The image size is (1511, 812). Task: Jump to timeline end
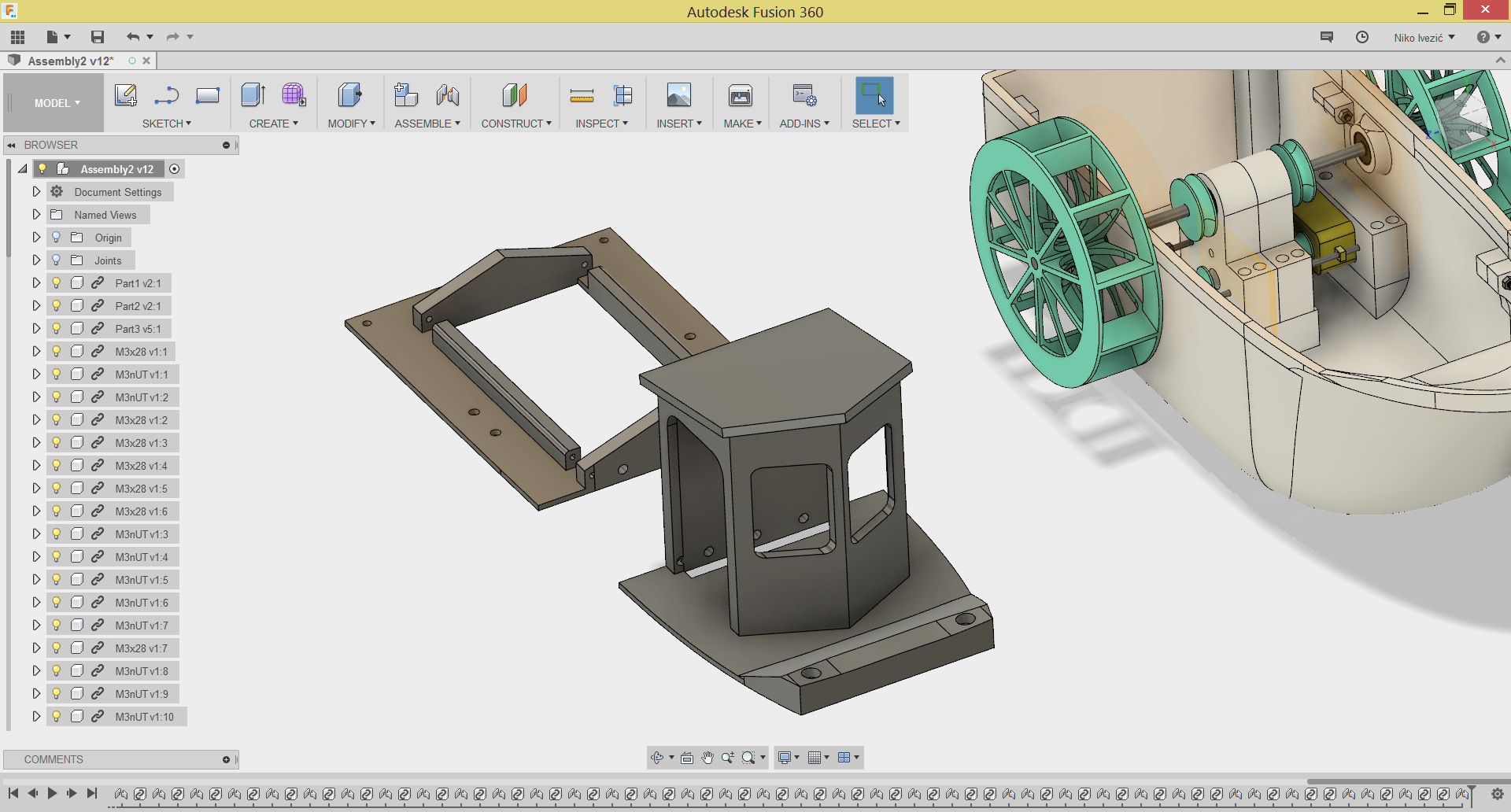[x=92, y=793]
